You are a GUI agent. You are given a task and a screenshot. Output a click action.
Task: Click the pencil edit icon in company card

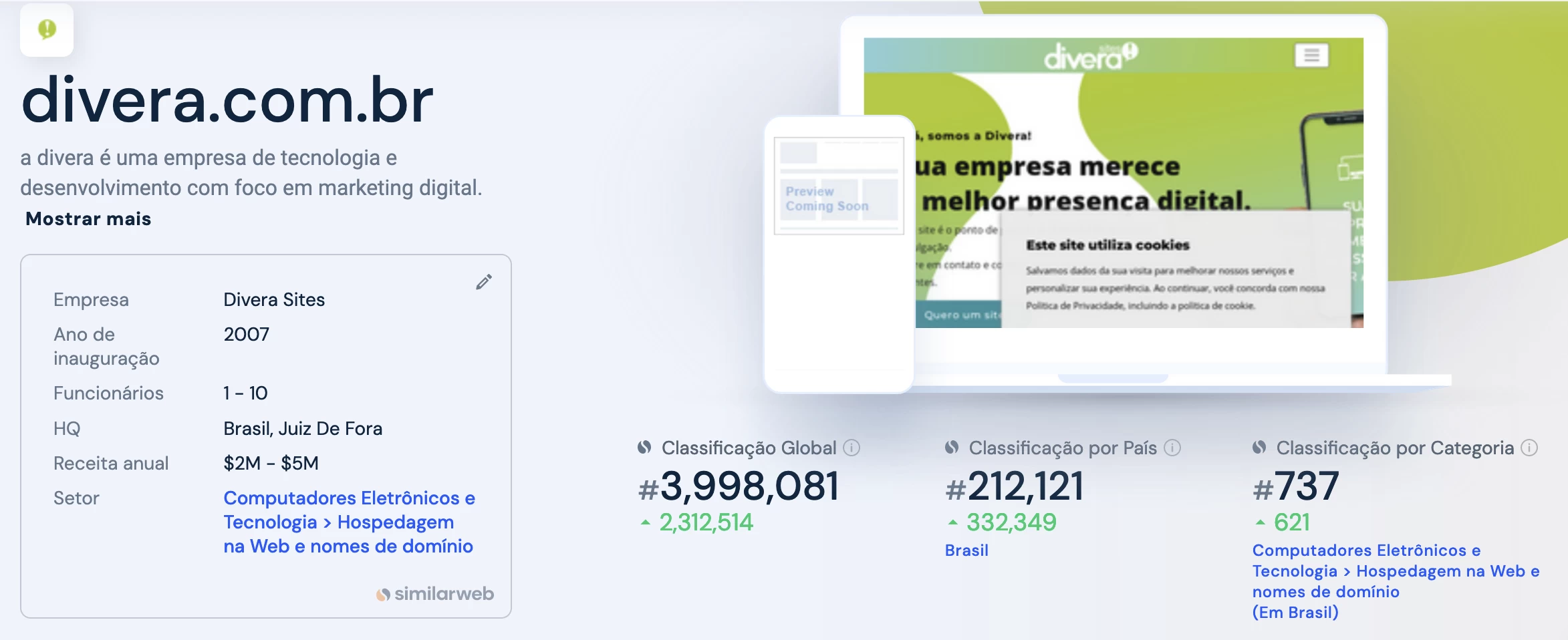click(484, 282)
